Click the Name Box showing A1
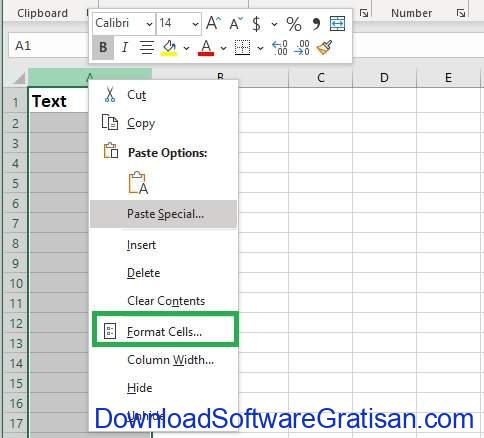The height and width of the screenshot is (438, 484). [48, 46]
